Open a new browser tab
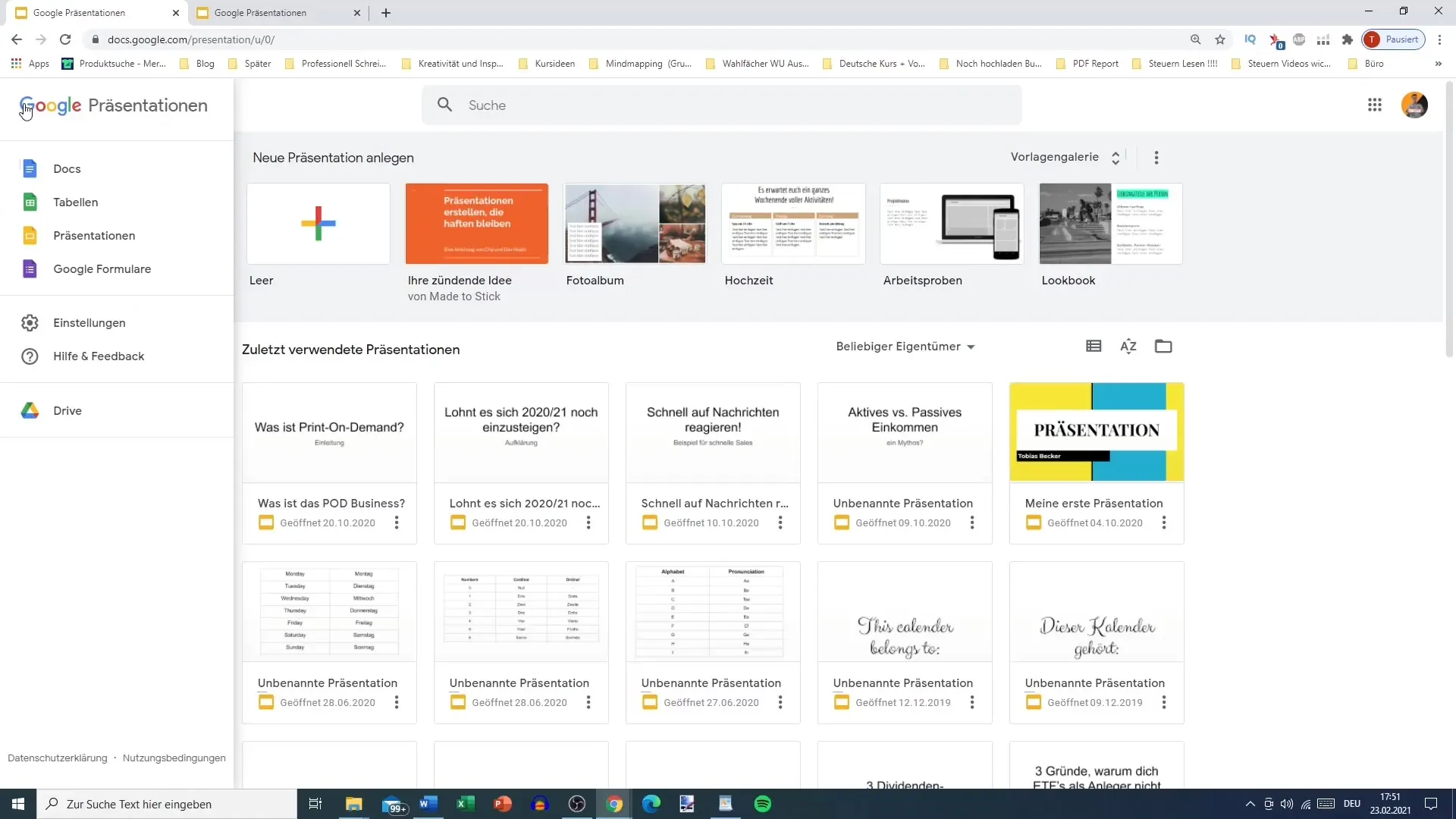The width and height of the screenshot is (1456, 819). click(386, 13)
